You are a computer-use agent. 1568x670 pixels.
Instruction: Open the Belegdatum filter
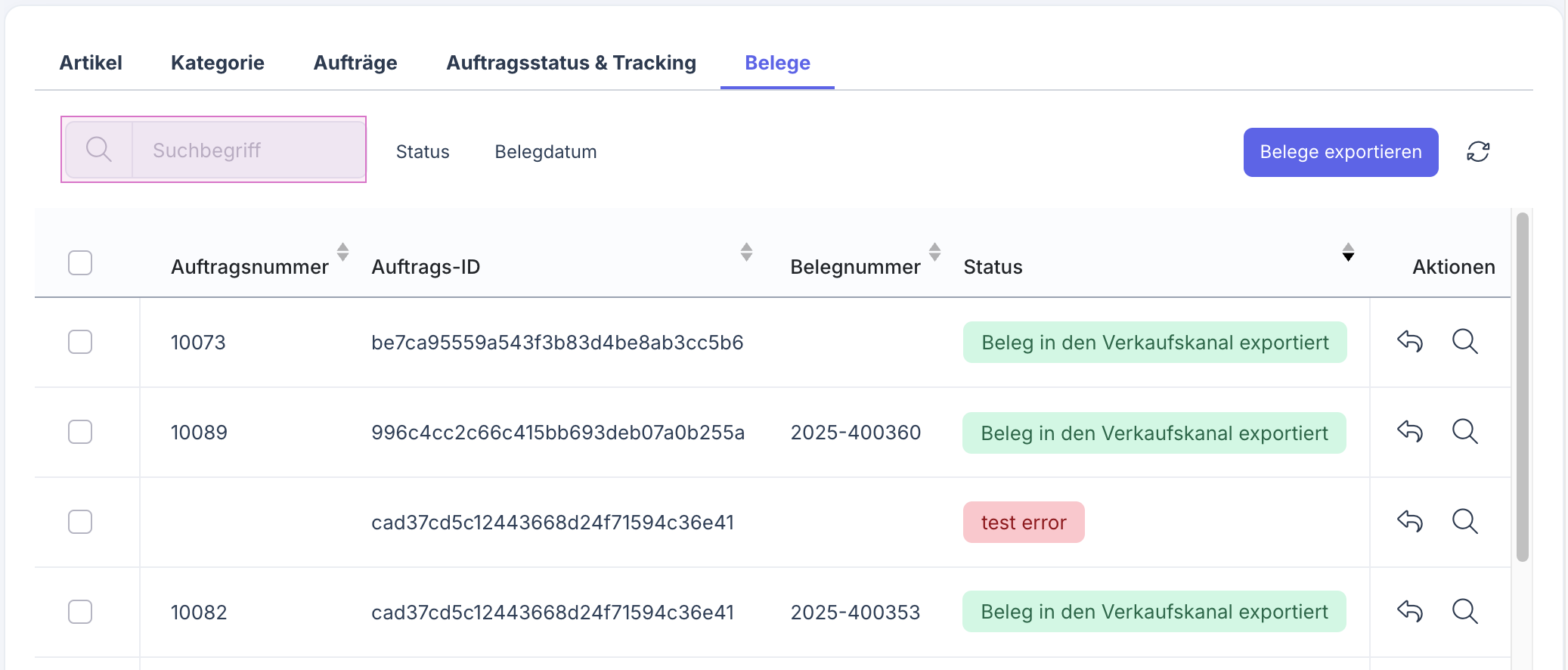546,151
